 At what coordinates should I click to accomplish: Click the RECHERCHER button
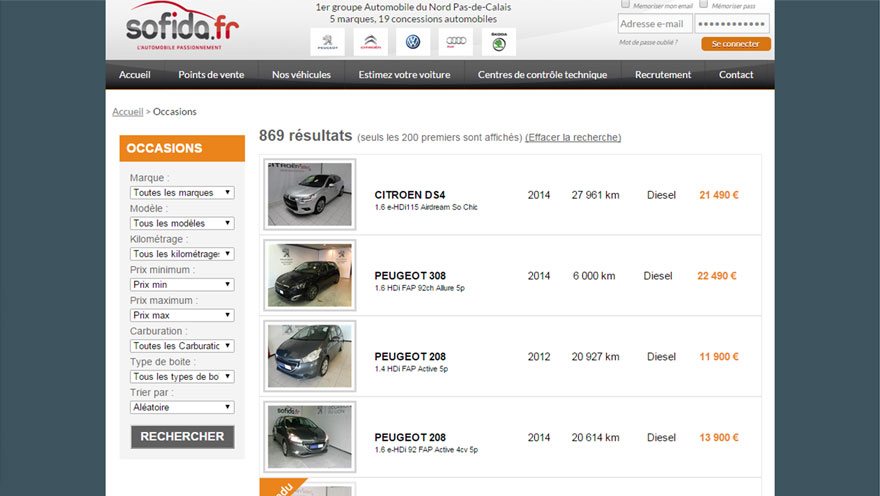[x=182, y=437]
